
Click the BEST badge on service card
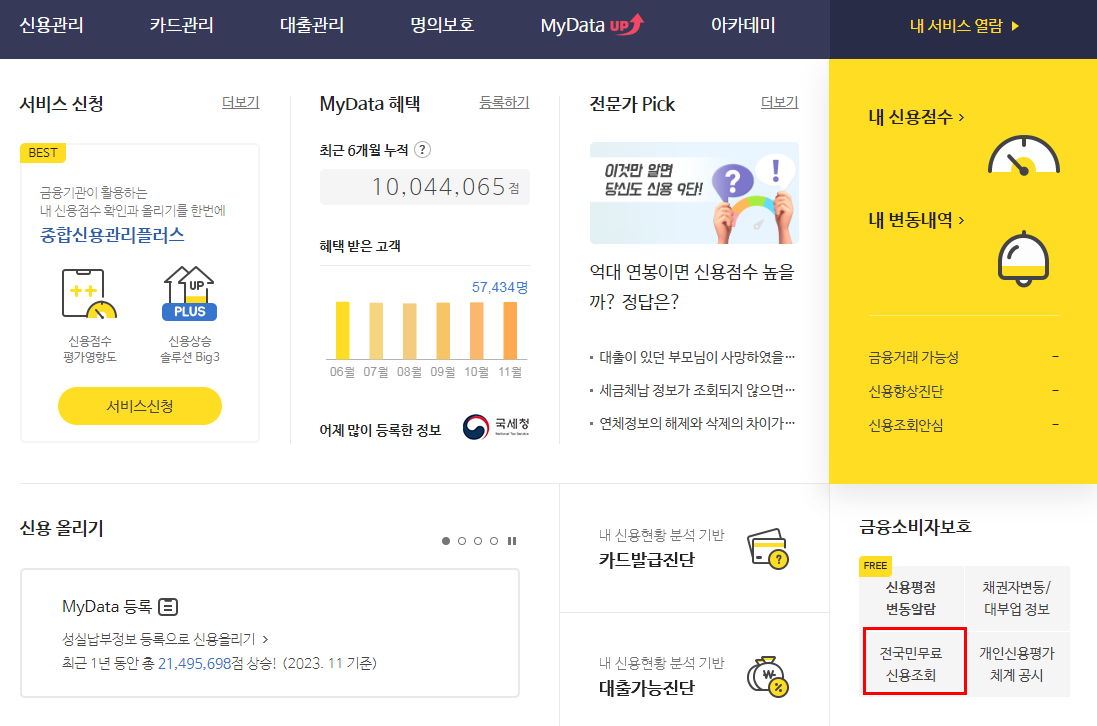point(43,152)
